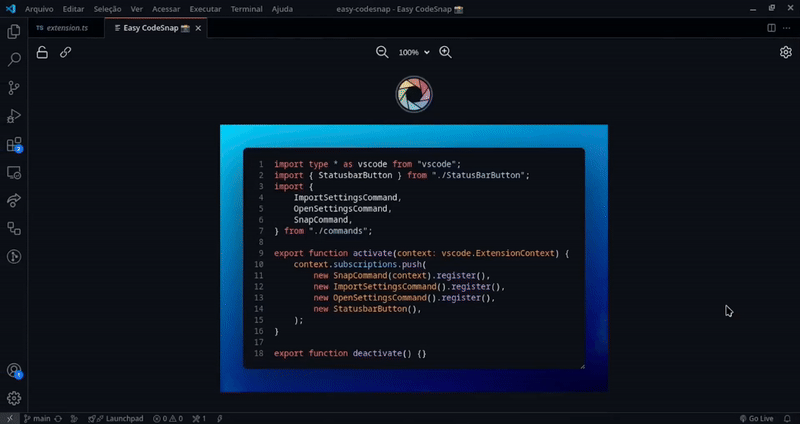This screenshot has width=800, height=424.
Task: Click the camera shutter snap button
Action: (414, 94)
